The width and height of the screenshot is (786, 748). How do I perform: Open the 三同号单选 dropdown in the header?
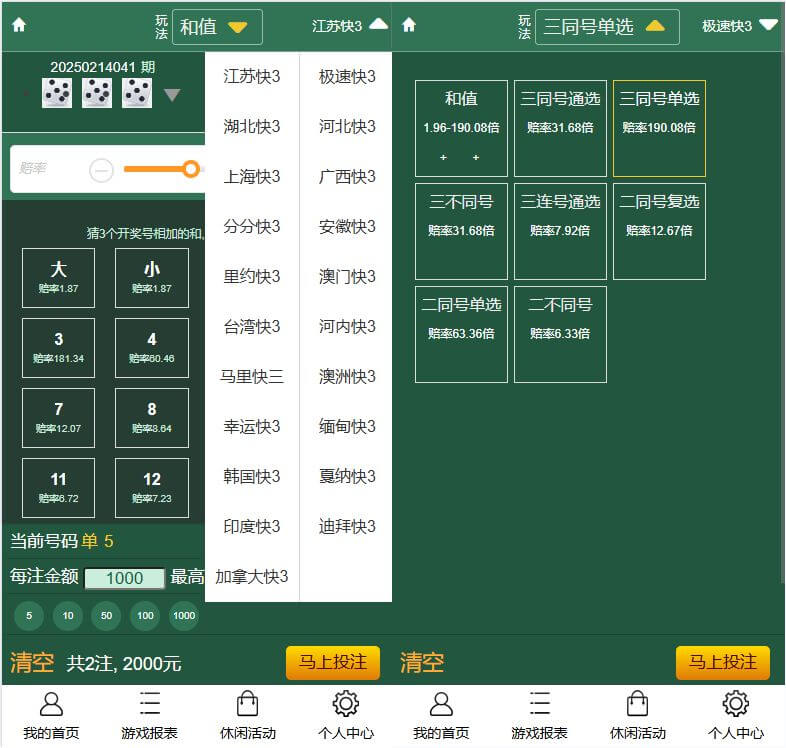(607, 27)
